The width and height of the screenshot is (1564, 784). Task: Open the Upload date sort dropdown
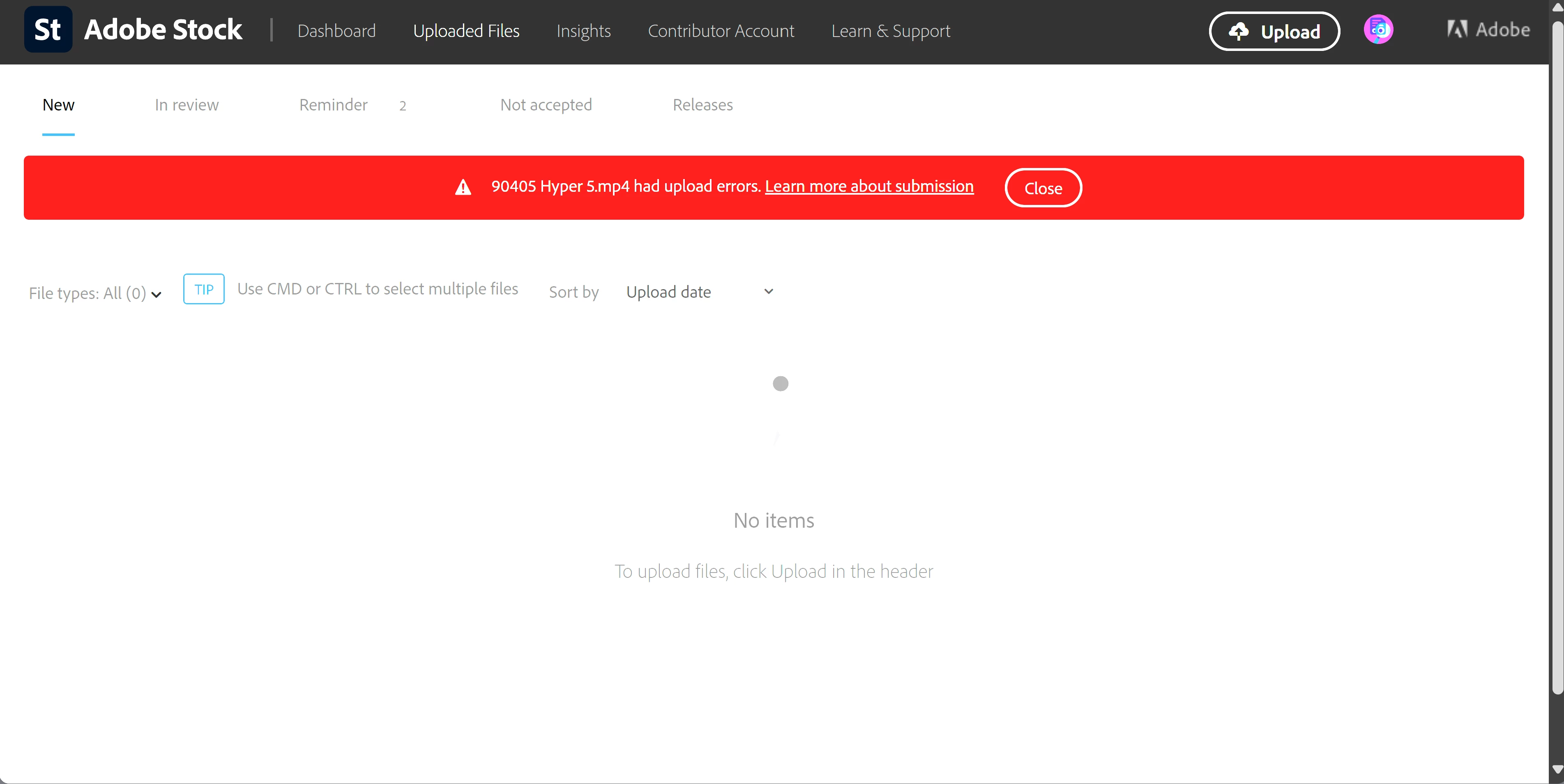(668, 292)
